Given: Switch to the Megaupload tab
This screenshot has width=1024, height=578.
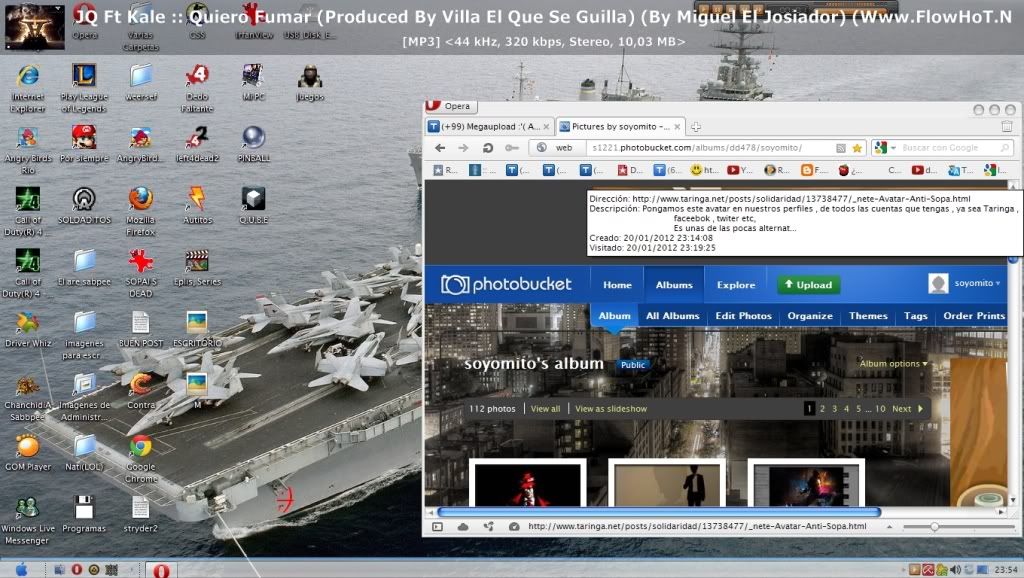Looking at the screenshot, I should [x=490, y=127].
